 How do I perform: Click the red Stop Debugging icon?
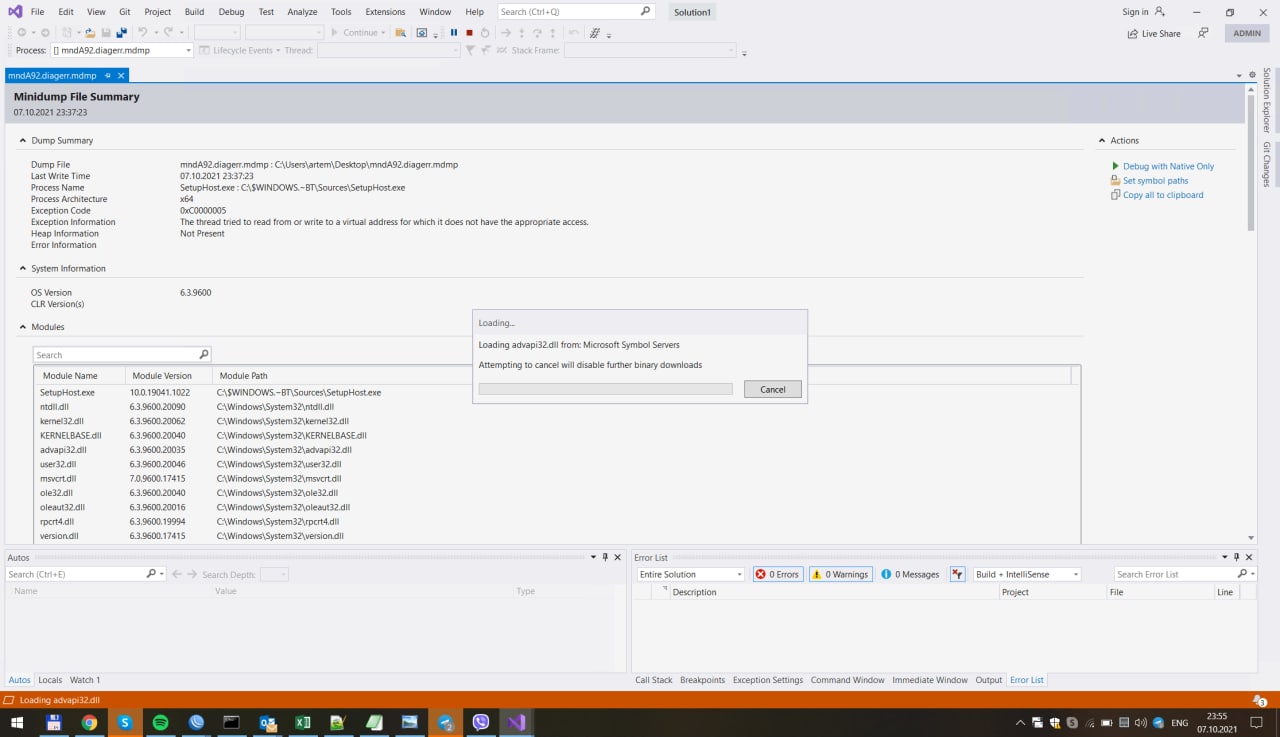[x=469, y=32]
